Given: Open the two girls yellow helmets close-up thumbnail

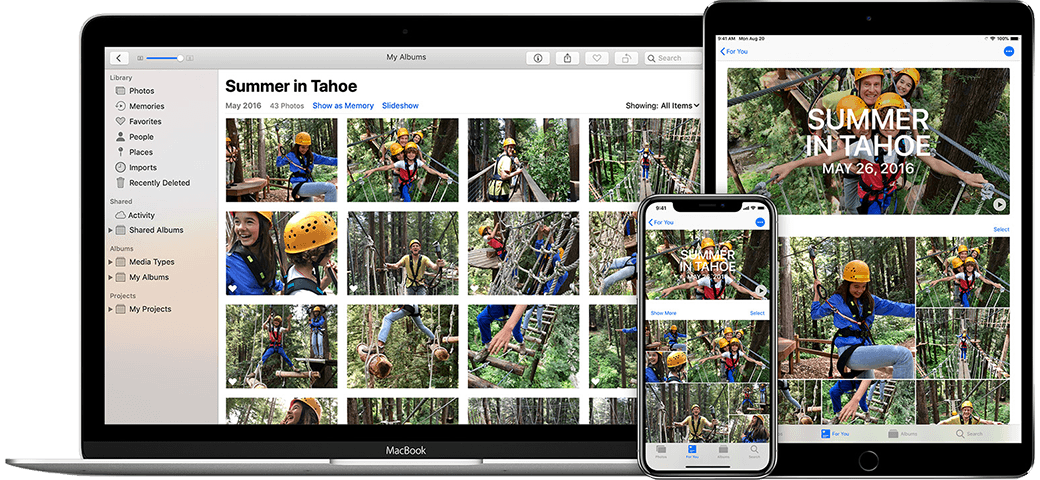Looking at the screenshot, I should click(281, 253).
